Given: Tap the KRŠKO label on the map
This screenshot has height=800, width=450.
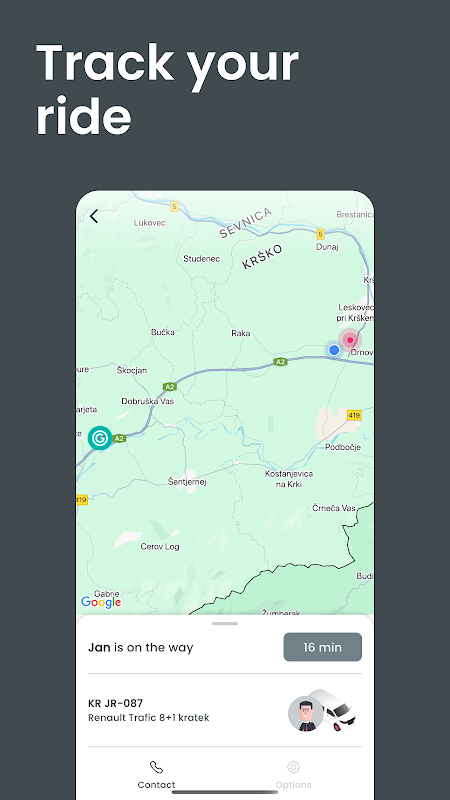Looking at the screenshot, I should pyautogui.click(x=262, y=257).
